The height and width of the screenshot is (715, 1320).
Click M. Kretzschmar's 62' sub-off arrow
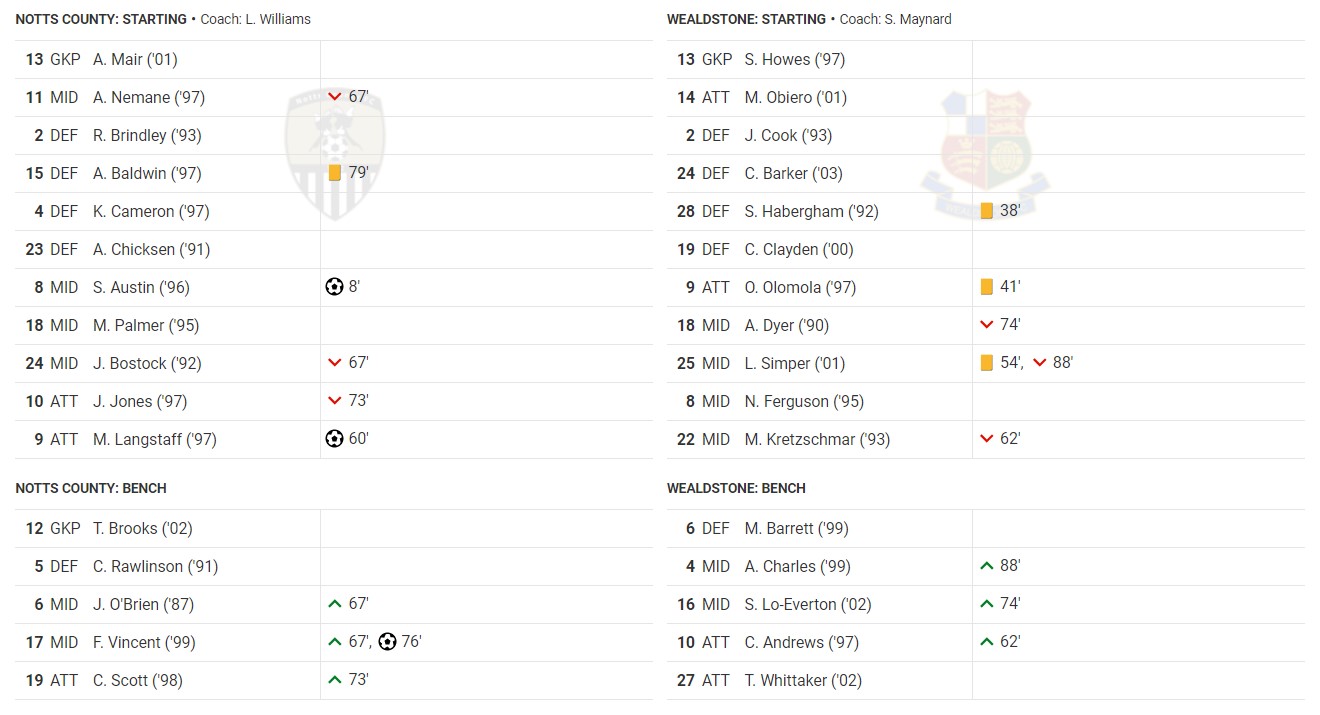[987, 439]
